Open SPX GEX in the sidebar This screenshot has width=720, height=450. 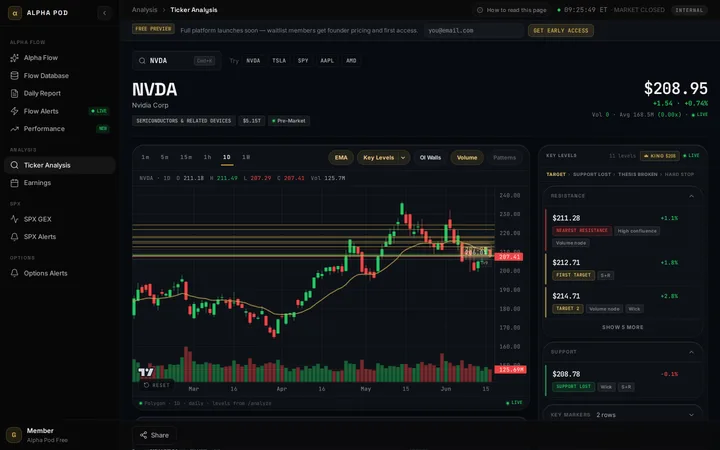pyautogui.click(x=60, y=219)
